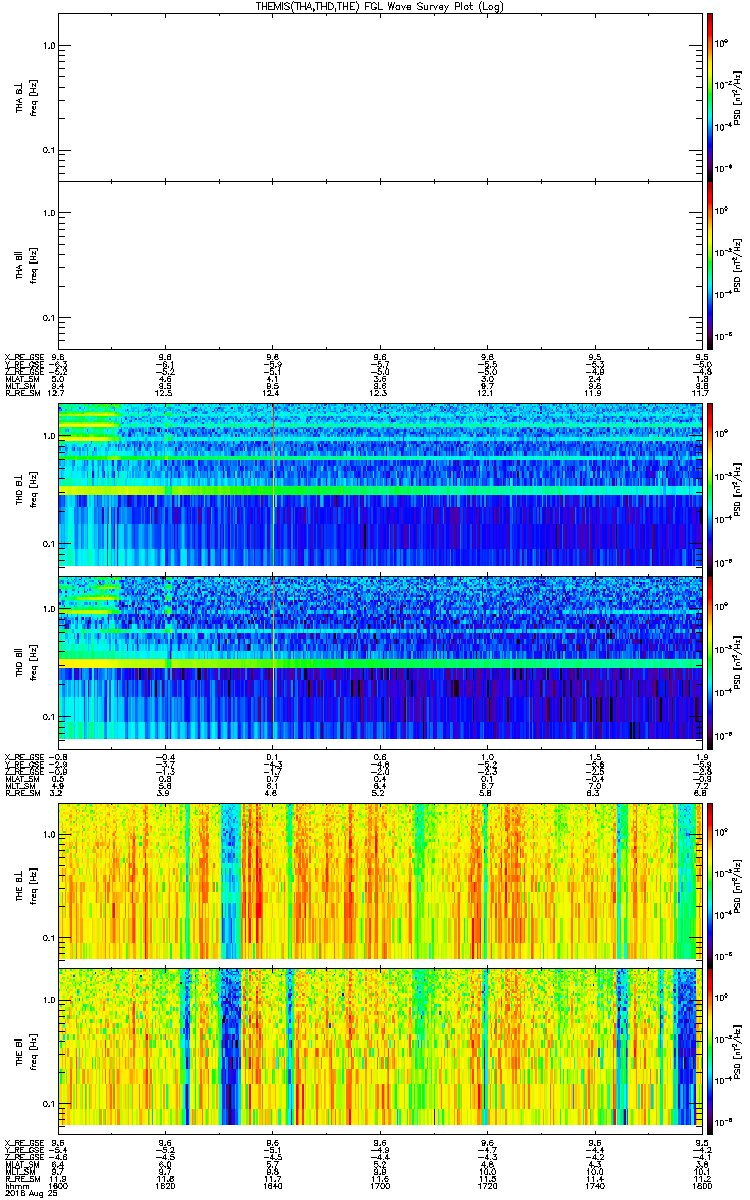Click the '1800' time label on the bottom axis
750x1200 pixels.
(x=701, y=1185)
